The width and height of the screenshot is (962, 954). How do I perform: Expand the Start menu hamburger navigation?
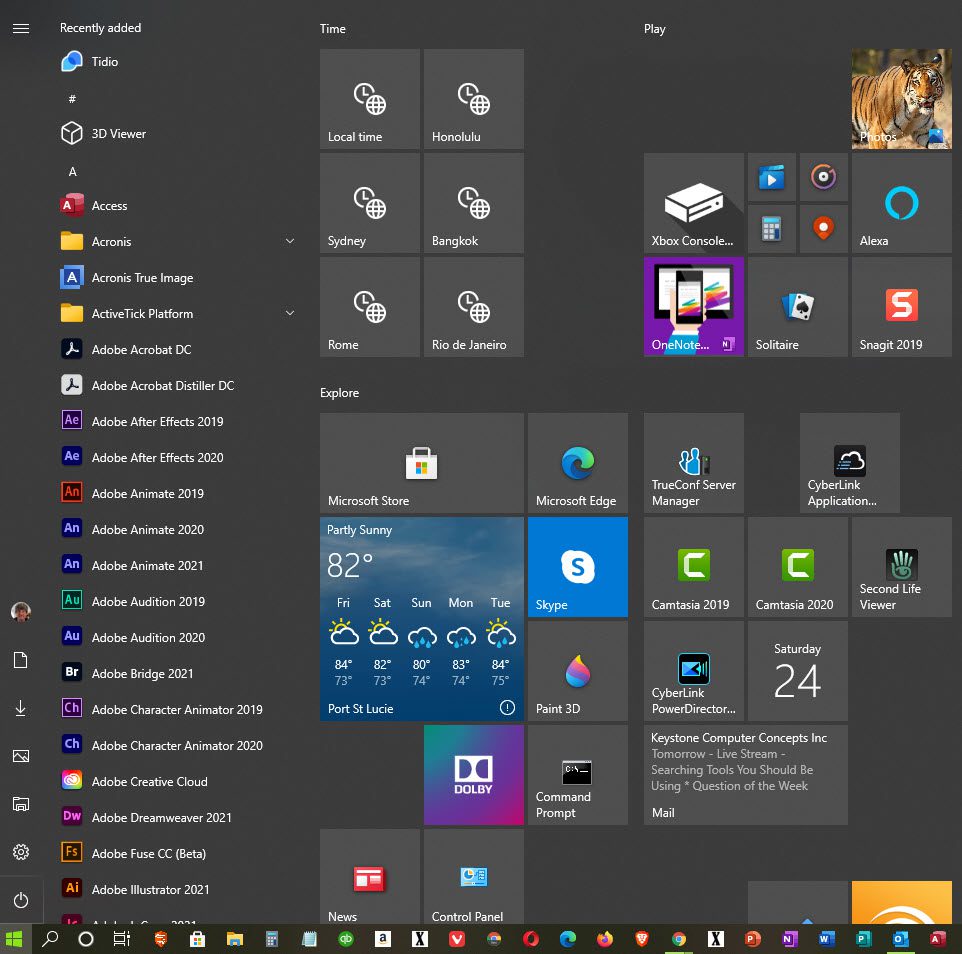click(21, 28)
